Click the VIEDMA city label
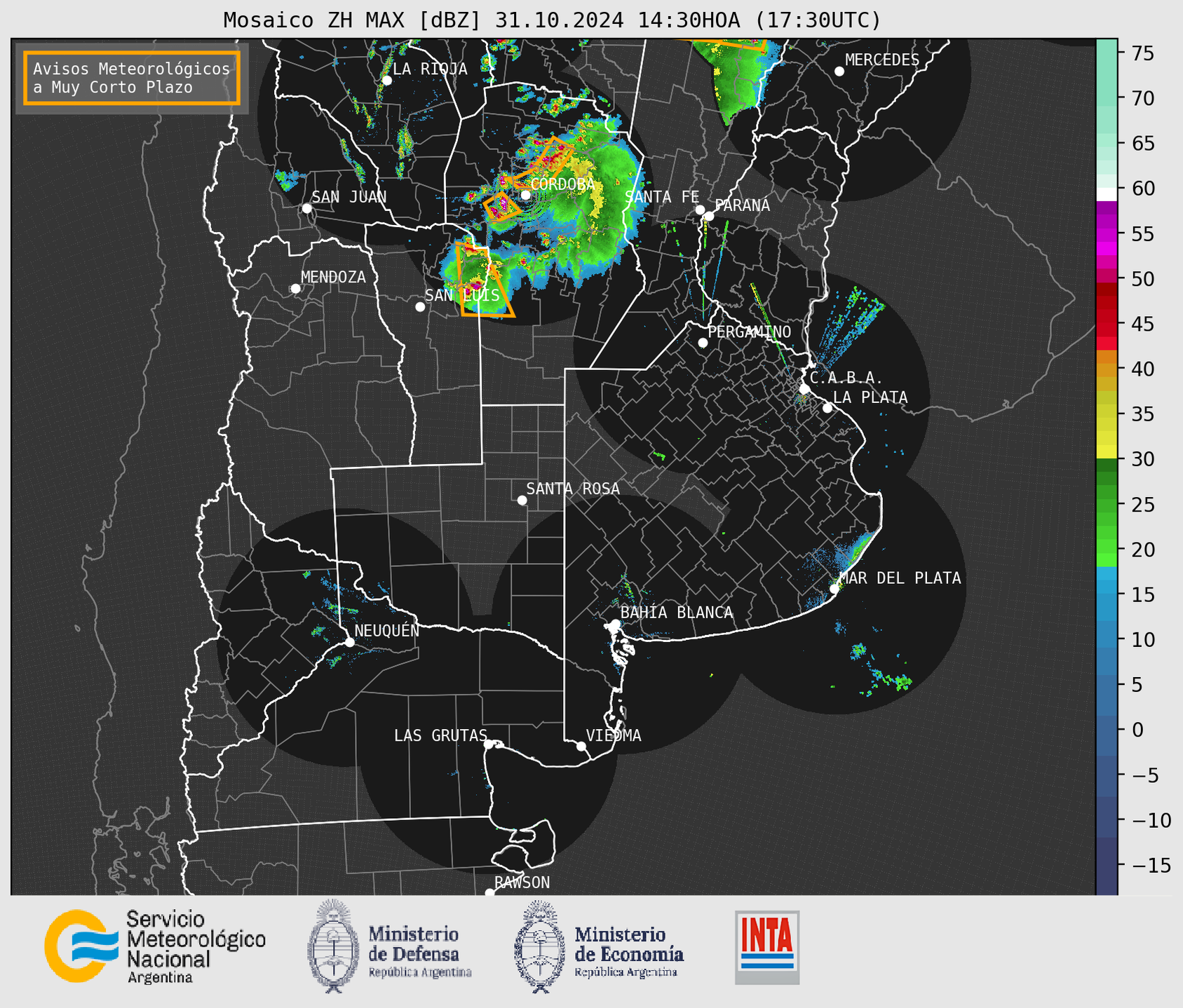The image size is (1183, 1008). point(614,735)
